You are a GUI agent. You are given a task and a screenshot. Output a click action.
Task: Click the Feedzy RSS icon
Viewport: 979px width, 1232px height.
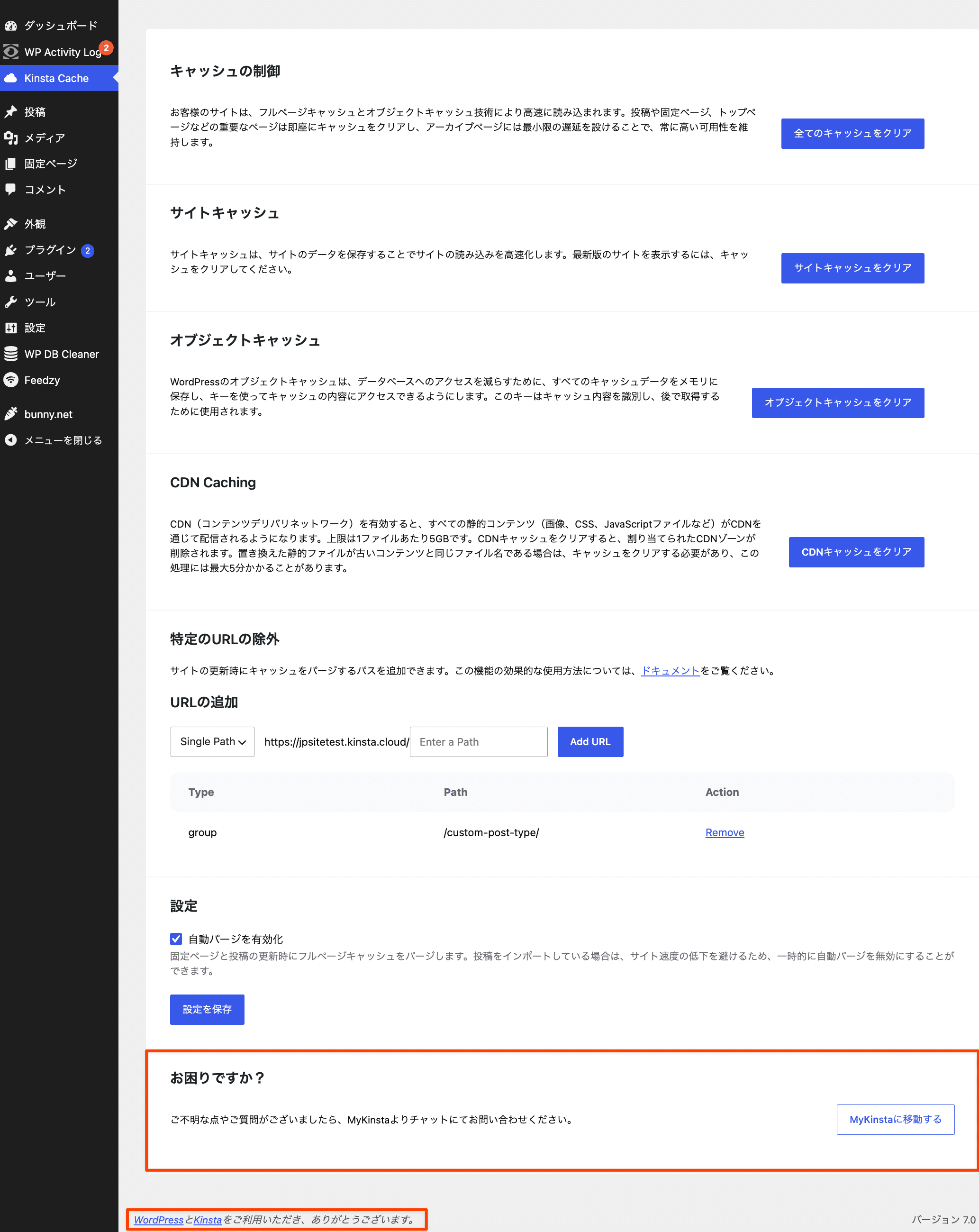[x=11, y=380]
